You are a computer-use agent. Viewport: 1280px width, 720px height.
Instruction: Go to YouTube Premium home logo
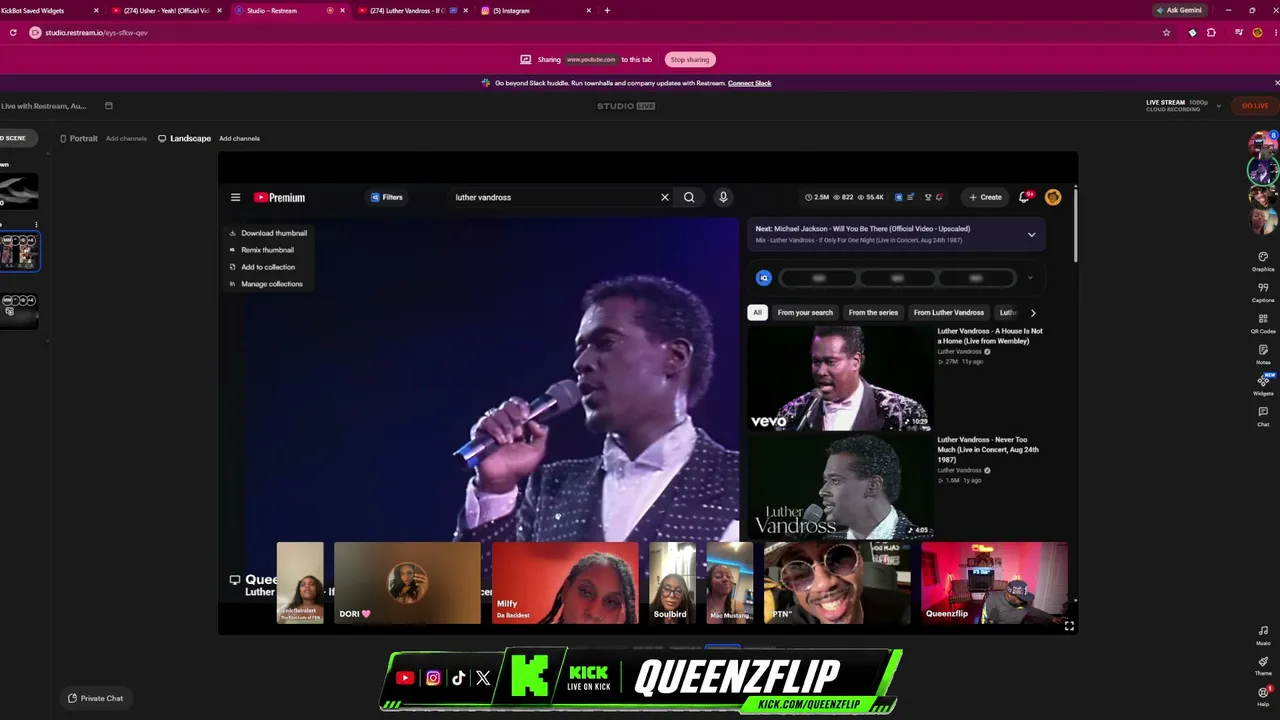click(x=279, y=198)
